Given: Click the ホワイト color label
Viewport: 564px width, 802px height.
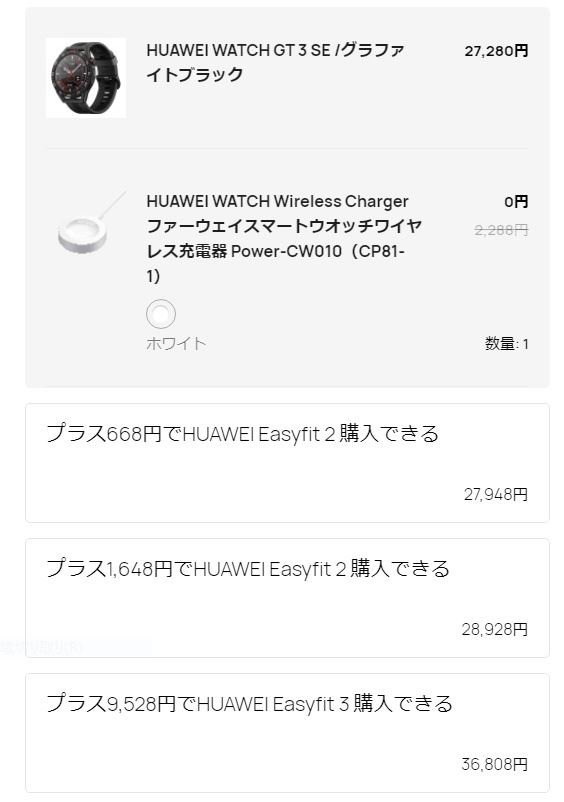Looking at the screenshot, I should point(176,343).
